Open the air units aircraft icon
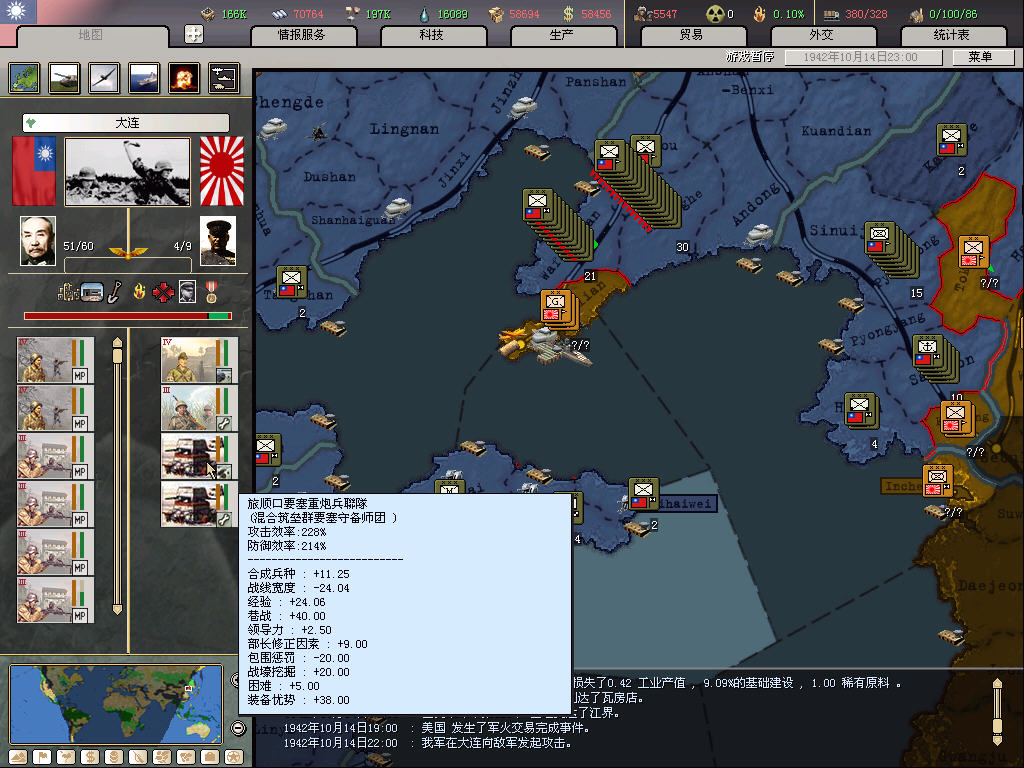The width and height of the screenshot is (1024, 768). [x=104, y=78]
